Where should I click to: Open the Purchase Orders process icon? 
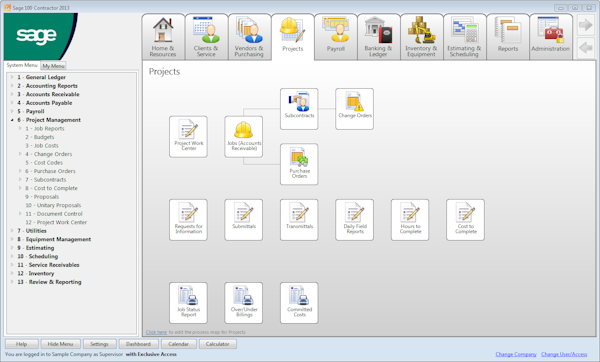tap(299, 164)
